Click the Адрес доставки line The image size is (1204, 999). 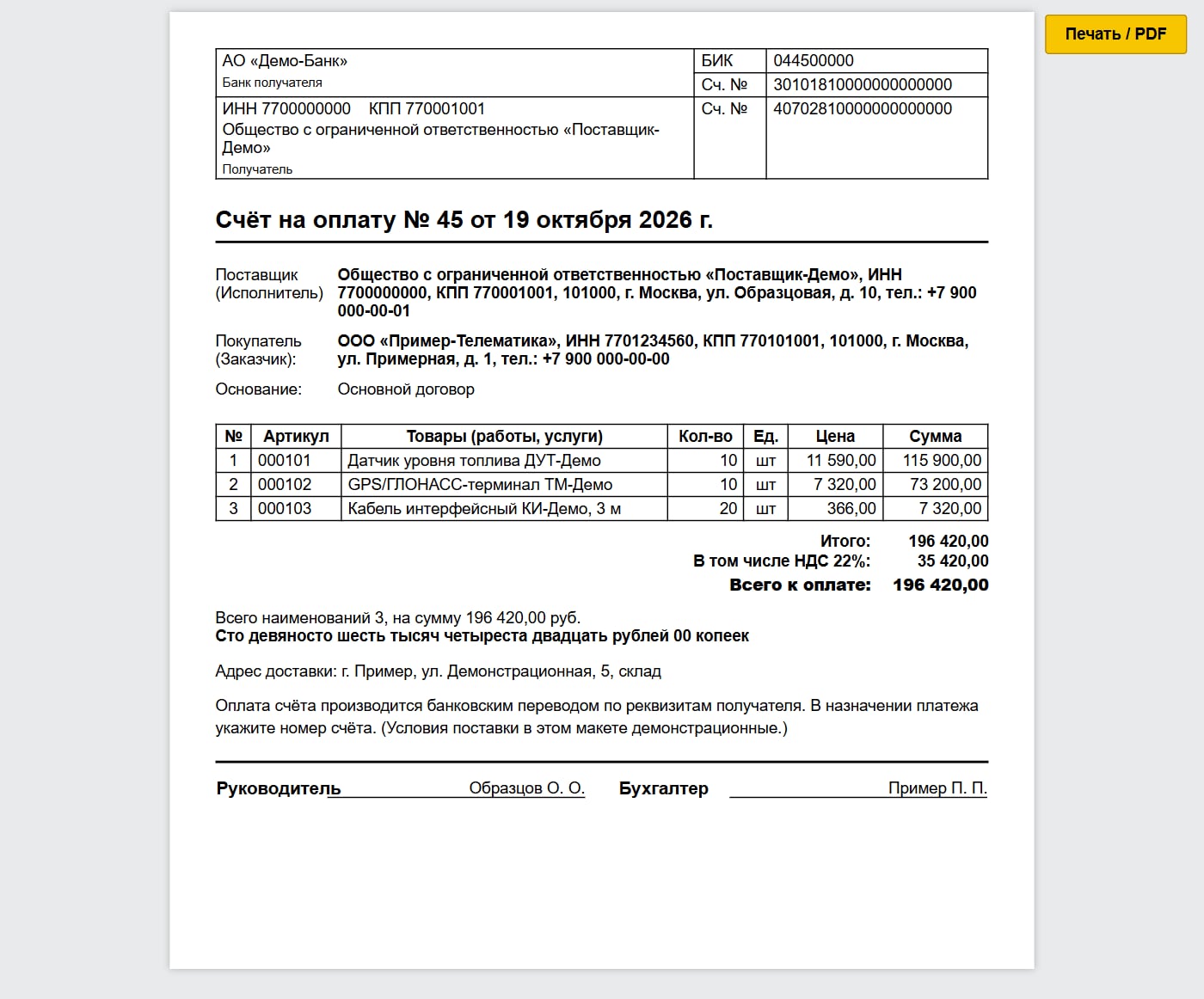[438, 671]
